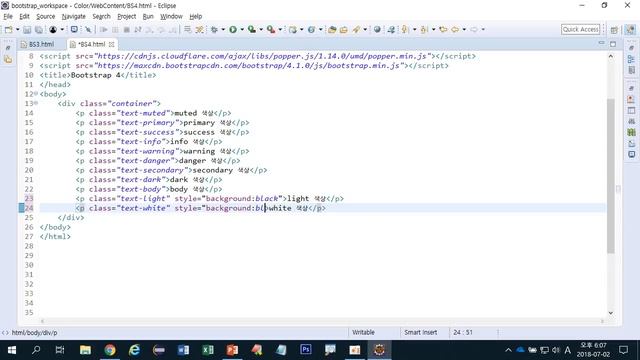The image size is (640, 360).
Task: Open Chrome from the taskbar
Action: point(110,350)
